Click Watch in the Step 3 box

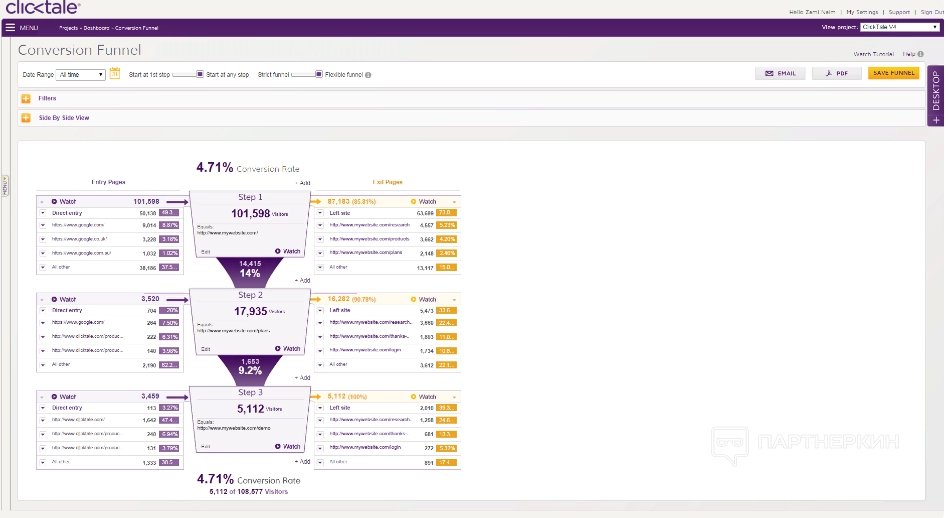288,447
